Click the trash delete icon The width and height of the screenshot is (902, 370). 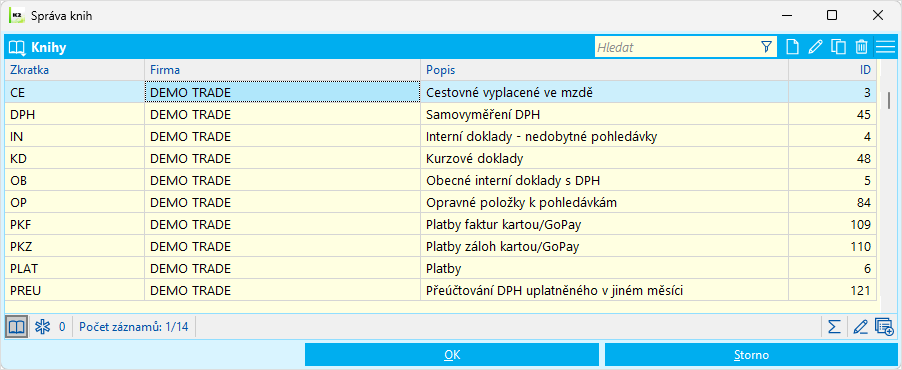click(x=861, y=47)
